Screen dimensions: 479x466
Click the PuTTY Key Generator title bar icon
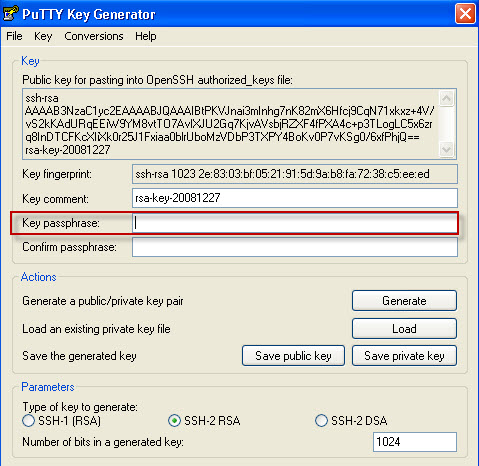pos(10,13)
